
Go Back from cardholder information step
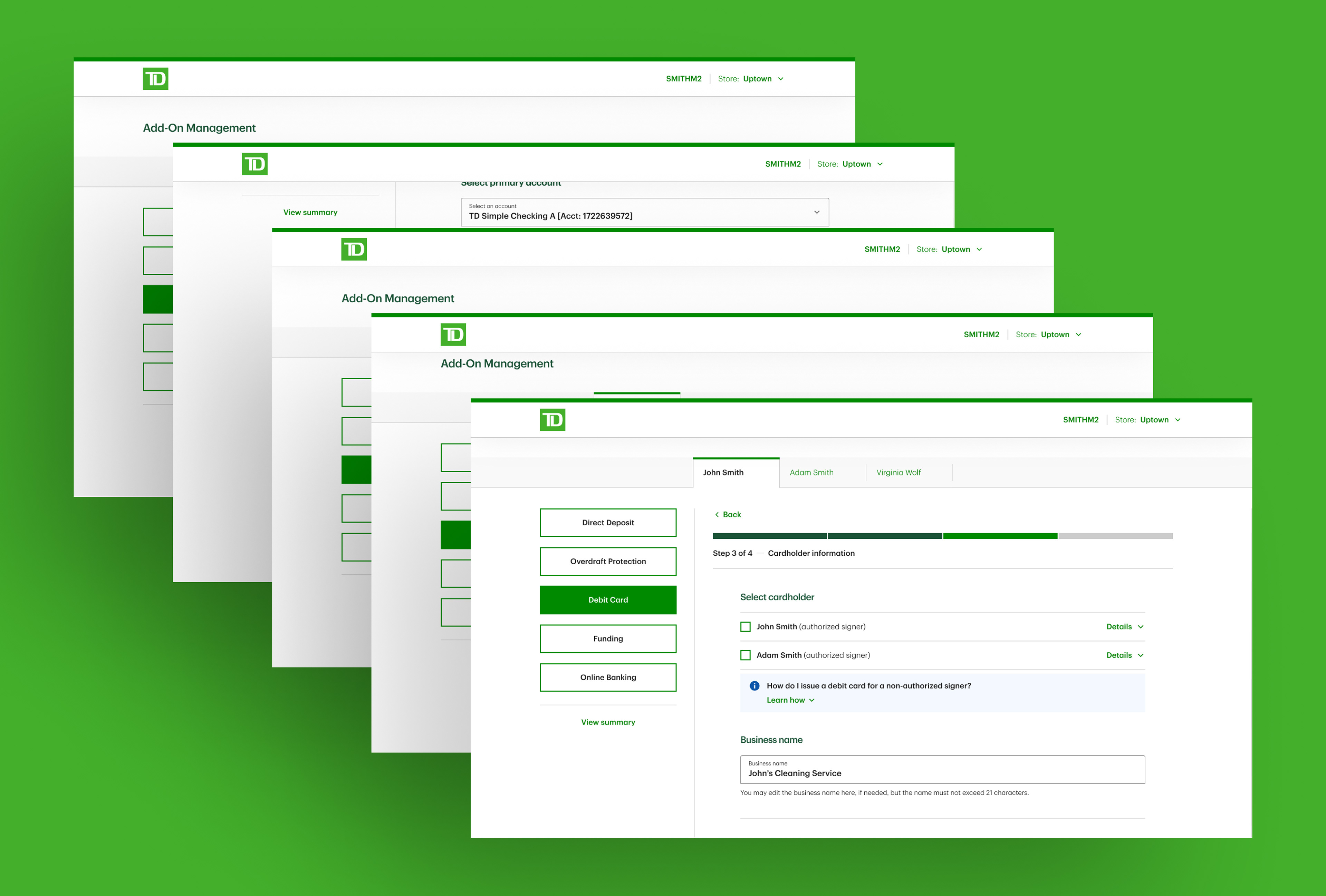[728, 515]
